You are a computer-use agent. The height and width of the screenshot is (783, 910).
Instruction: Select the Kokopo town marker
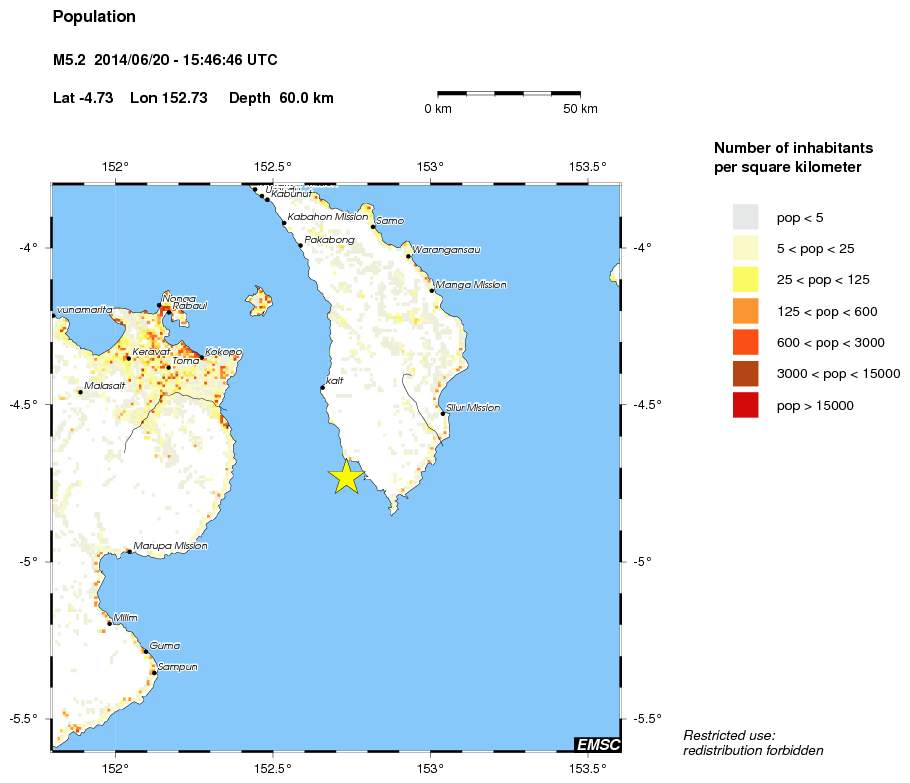coord(202,357)
